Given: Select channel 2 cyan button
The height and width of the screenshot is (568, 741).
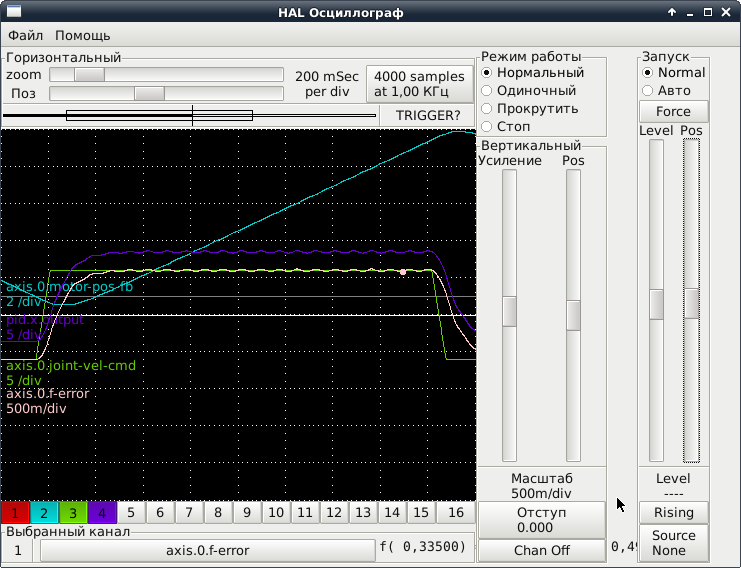Looking at the screenshot, I should tap(44, 513).
